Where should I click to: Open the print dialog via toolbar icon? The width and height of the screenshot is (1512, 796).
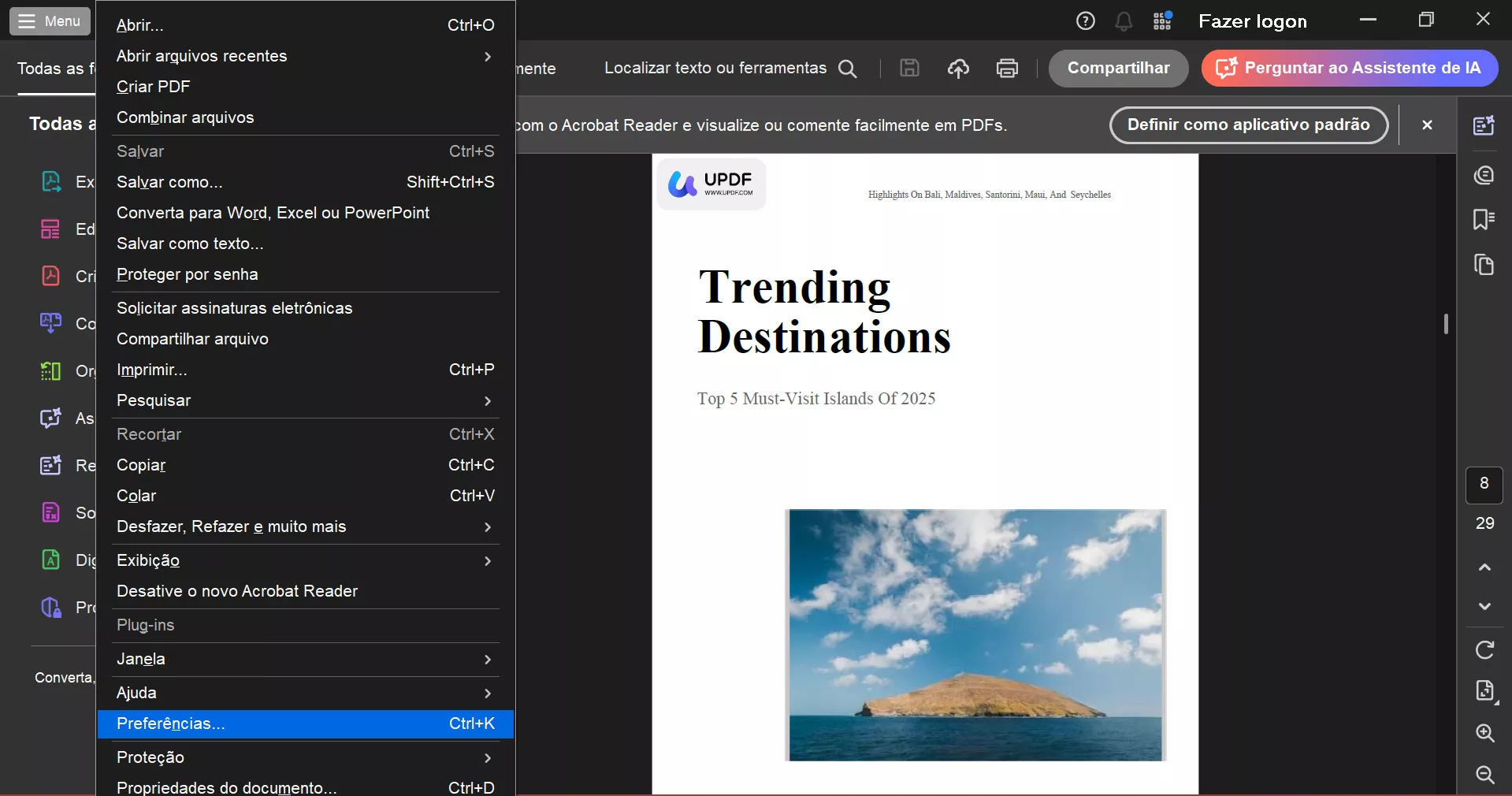tap(1007, 68)
